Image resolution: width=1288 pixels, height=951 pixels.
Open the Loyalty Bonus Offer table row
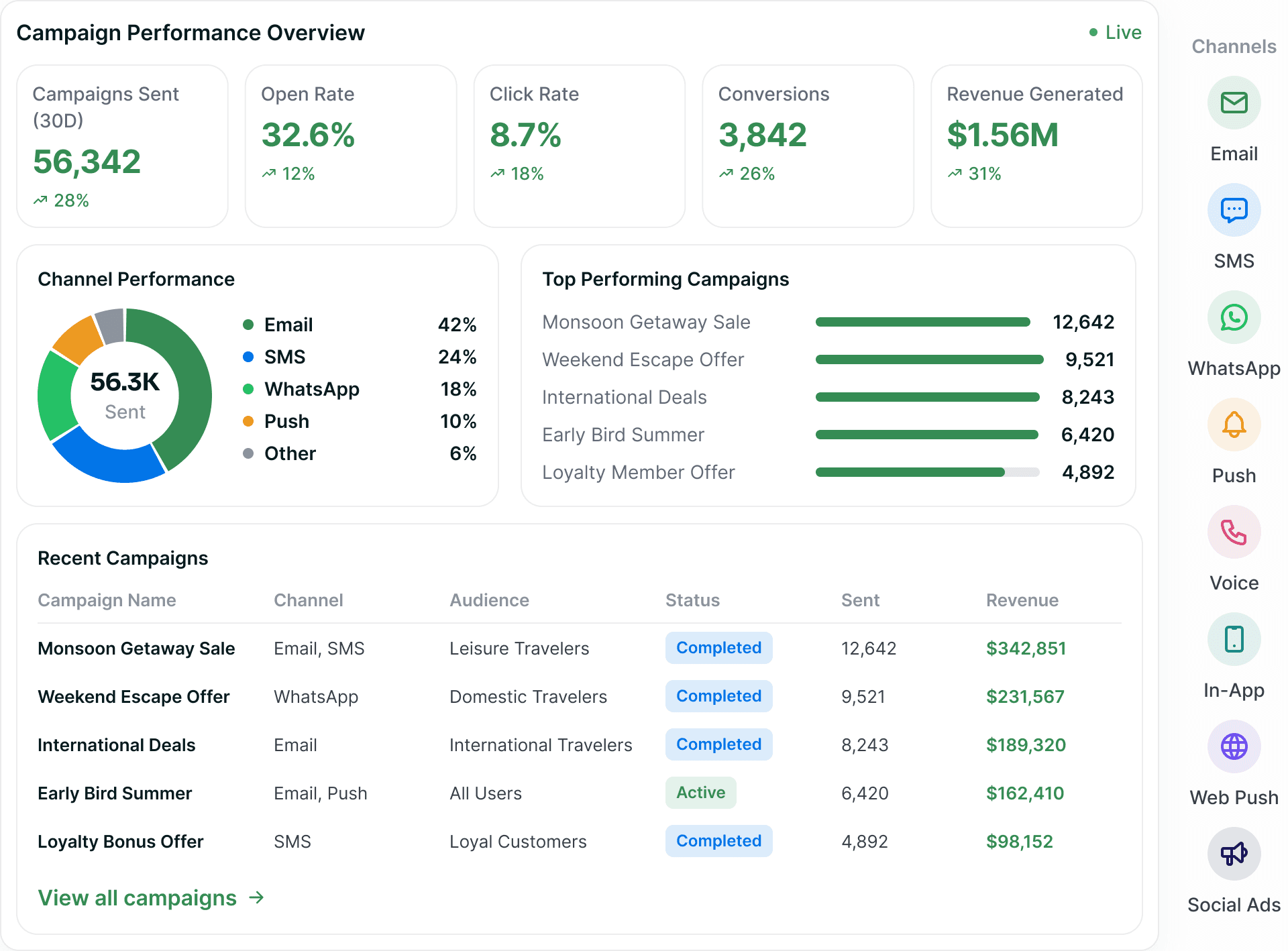[580, 841]
